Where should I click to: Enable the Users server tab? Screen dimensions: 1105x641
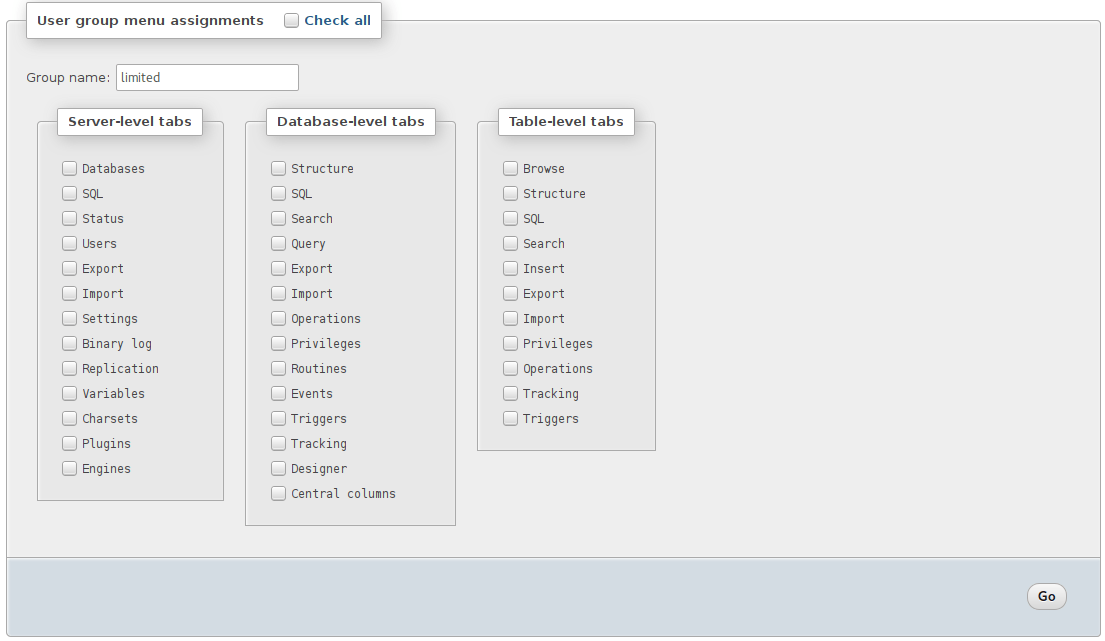tap(69, 243)
